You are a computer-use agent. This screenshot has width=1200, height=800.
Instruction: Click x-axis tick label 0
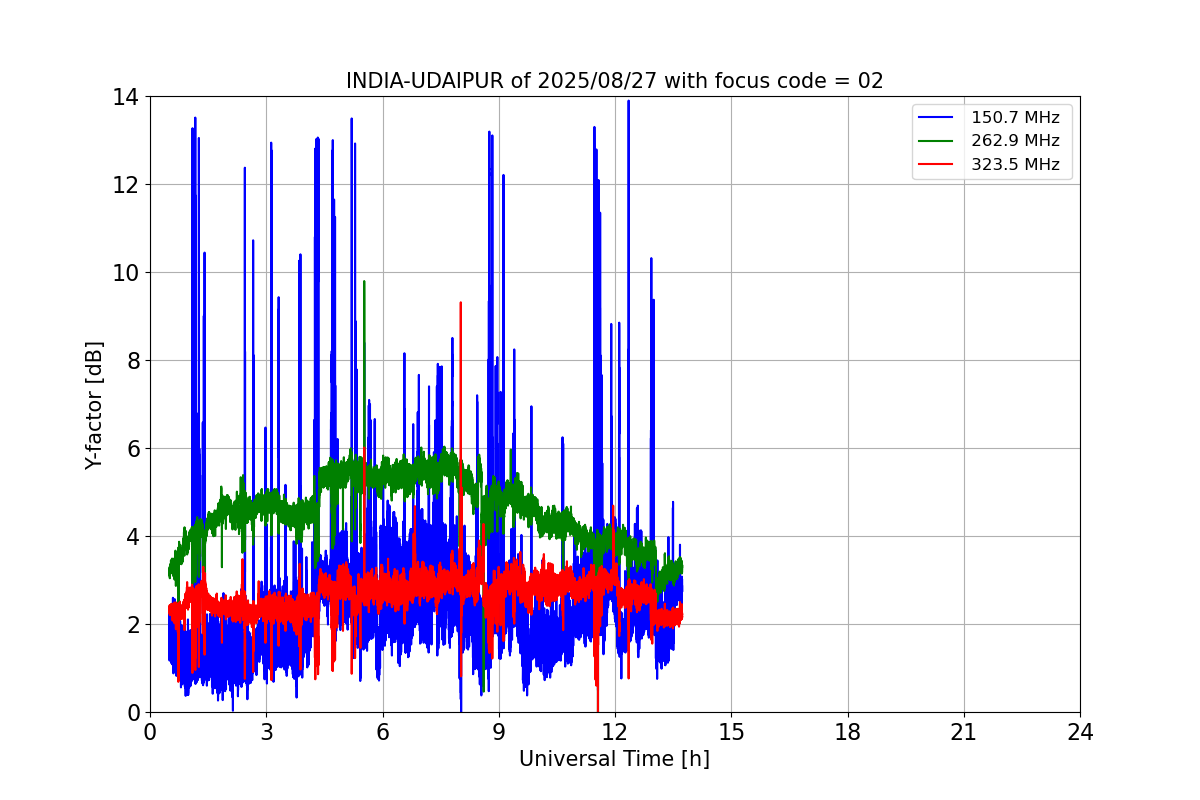click(x=150, y=732)
